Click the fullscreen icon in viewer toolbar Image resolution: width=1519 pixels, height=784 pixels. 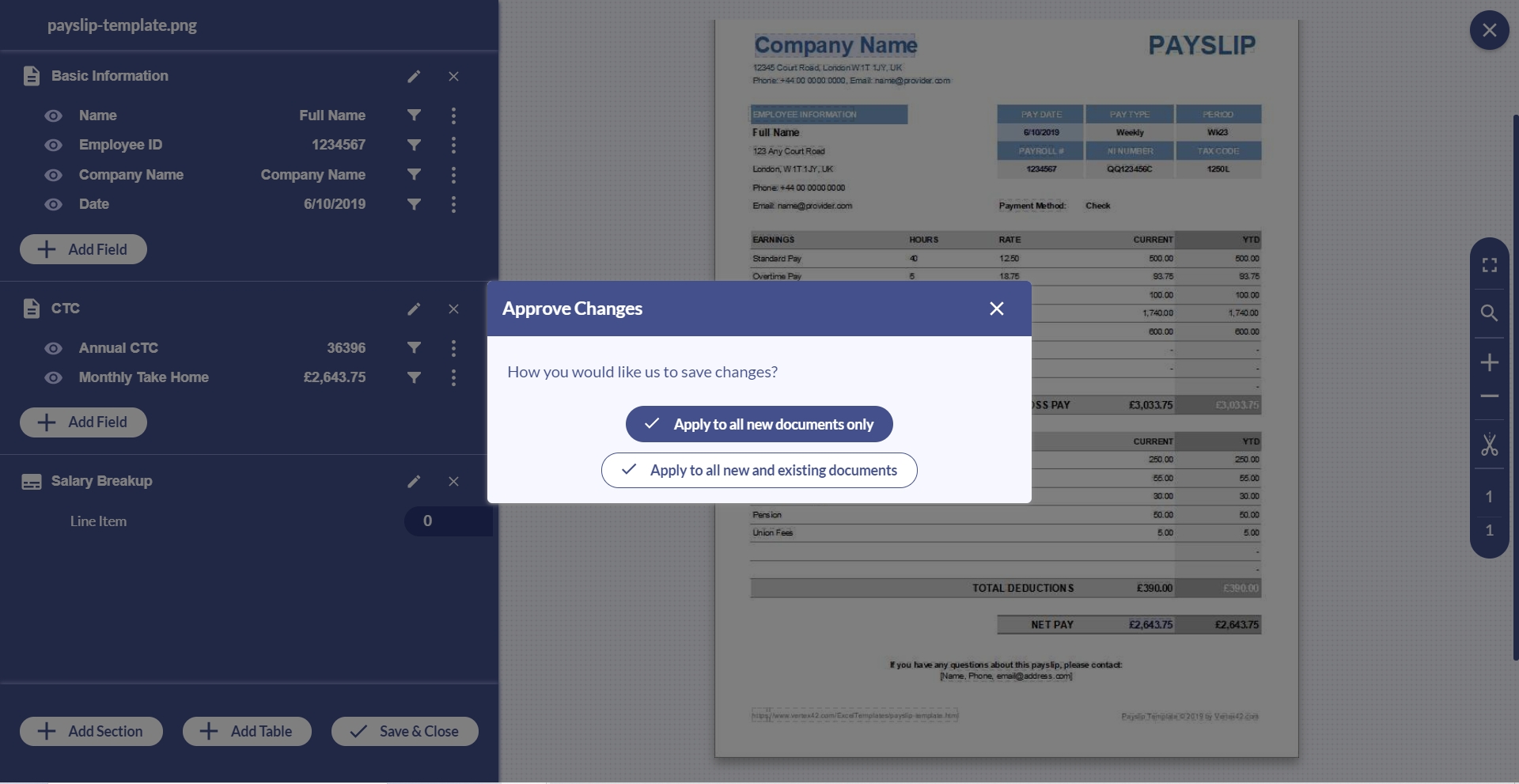tap(1489, 265)
